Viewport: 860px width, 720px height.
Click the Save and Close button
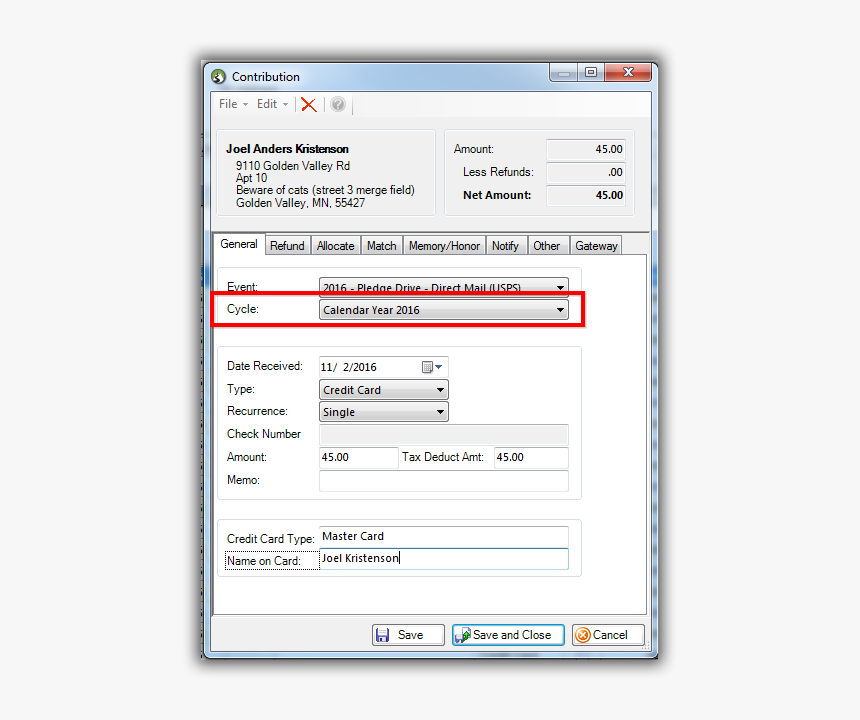508,635
